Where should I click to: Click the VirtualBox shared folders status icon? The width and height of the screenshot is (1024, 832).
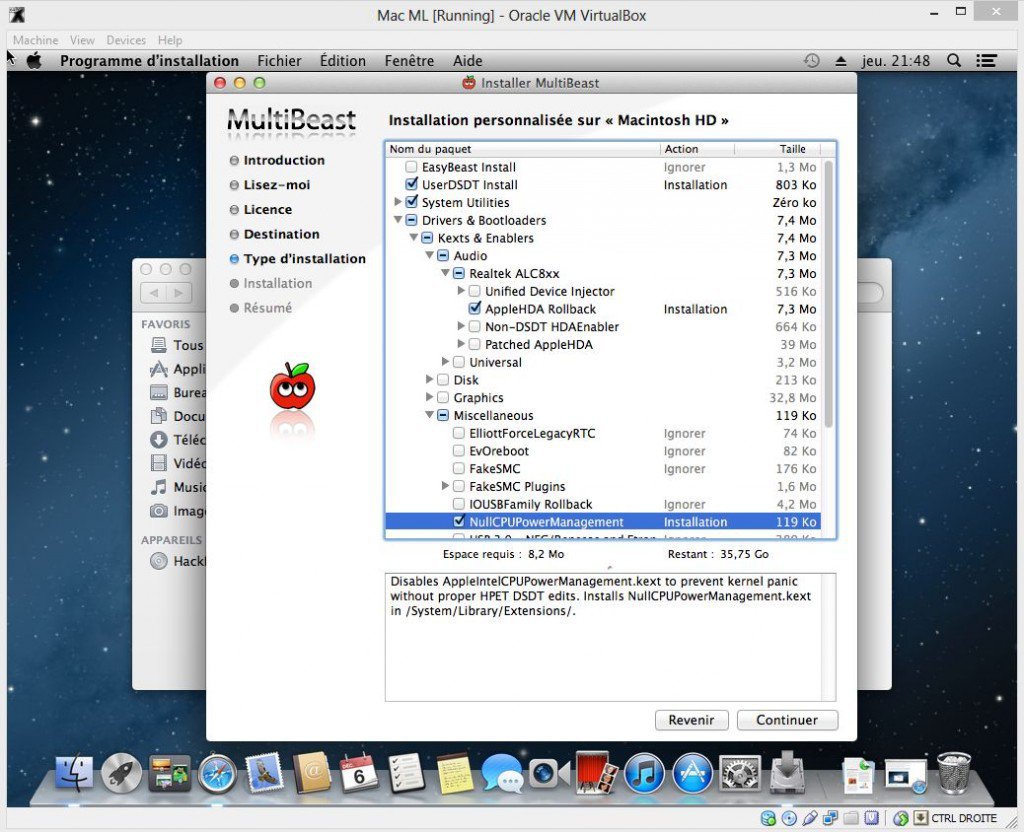850,818
